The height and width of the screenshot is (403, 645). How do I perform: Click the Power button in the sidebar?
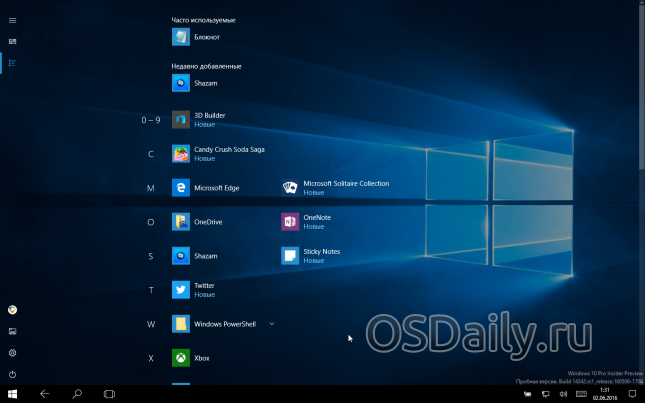[x=12, y=374]
